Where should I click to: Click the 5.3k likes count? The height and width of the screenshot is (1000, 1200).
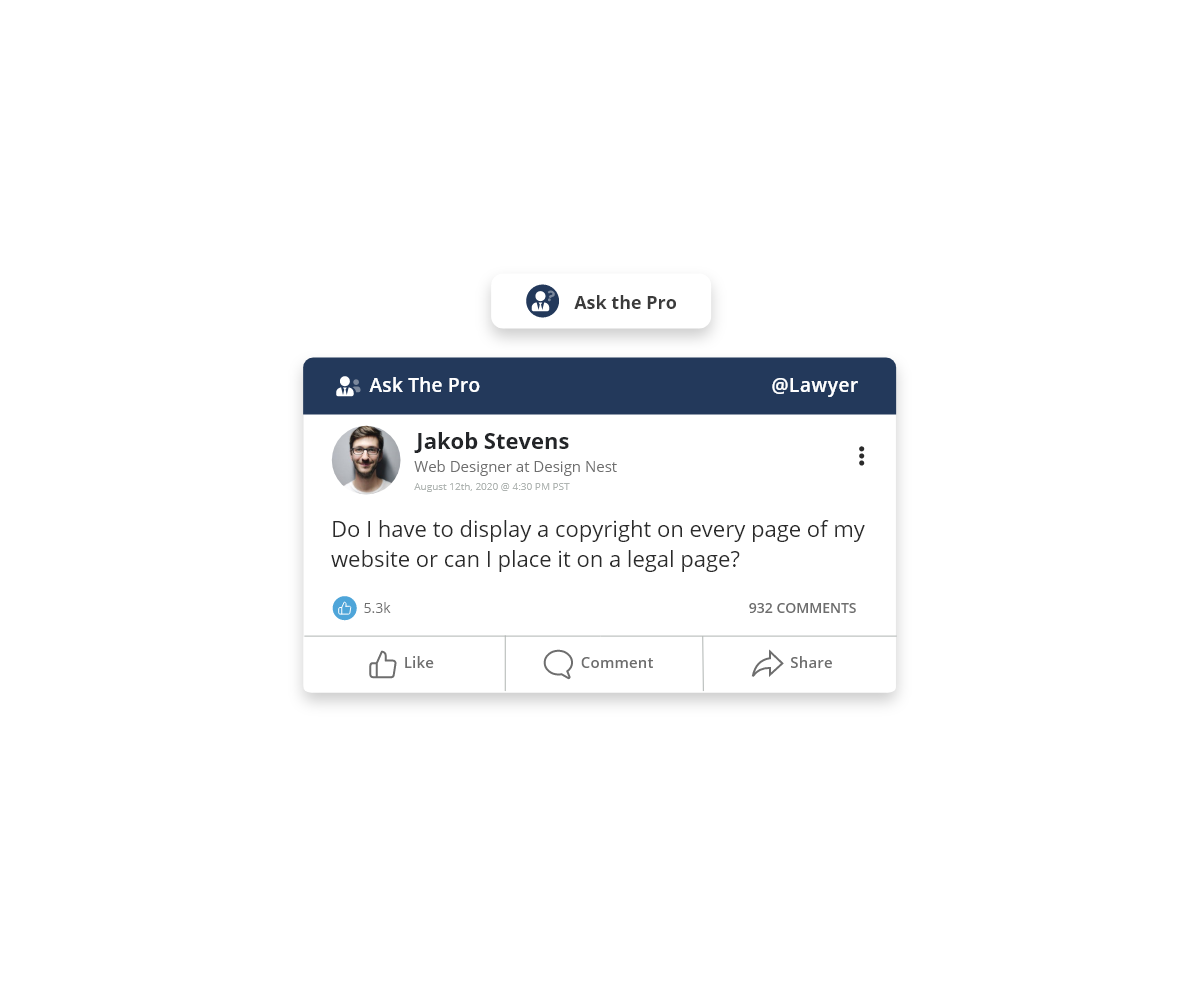tap(377, 608)
